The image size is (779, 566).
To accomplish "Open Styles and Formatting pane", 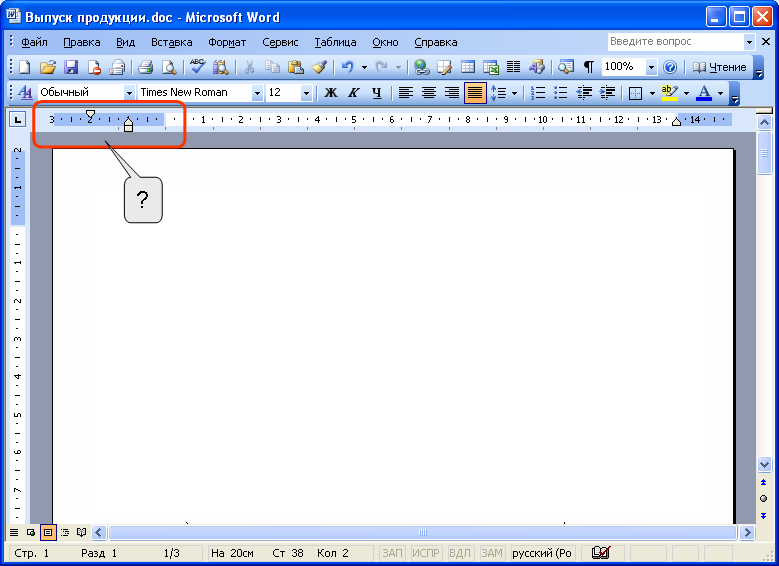I will click(24, 92).
